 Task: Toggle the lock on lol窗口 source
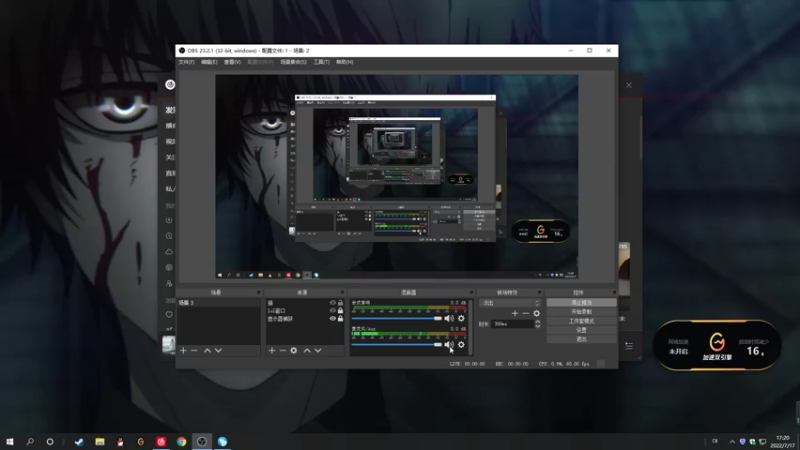coord(340,311)
